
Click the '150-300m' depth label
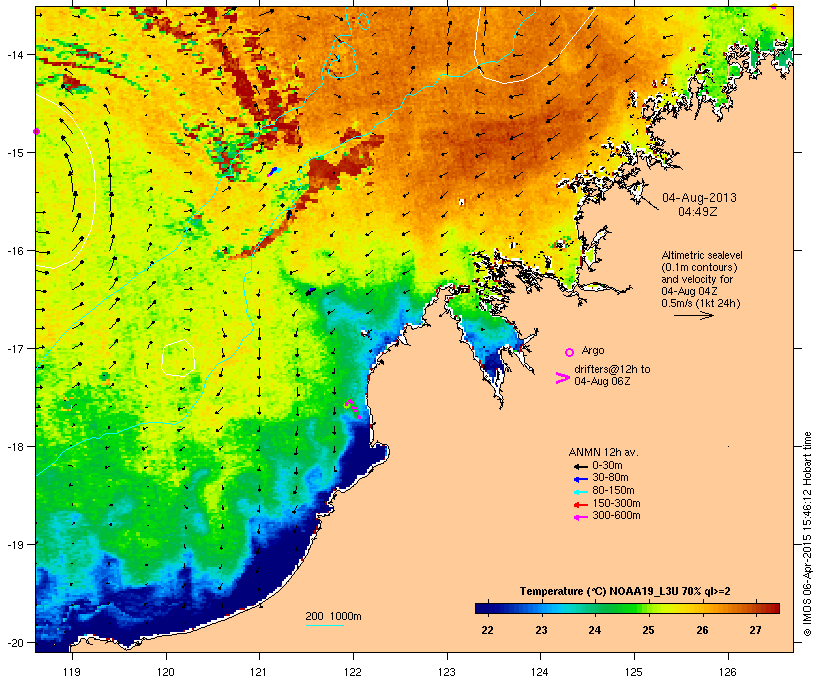tap(616, 503)
